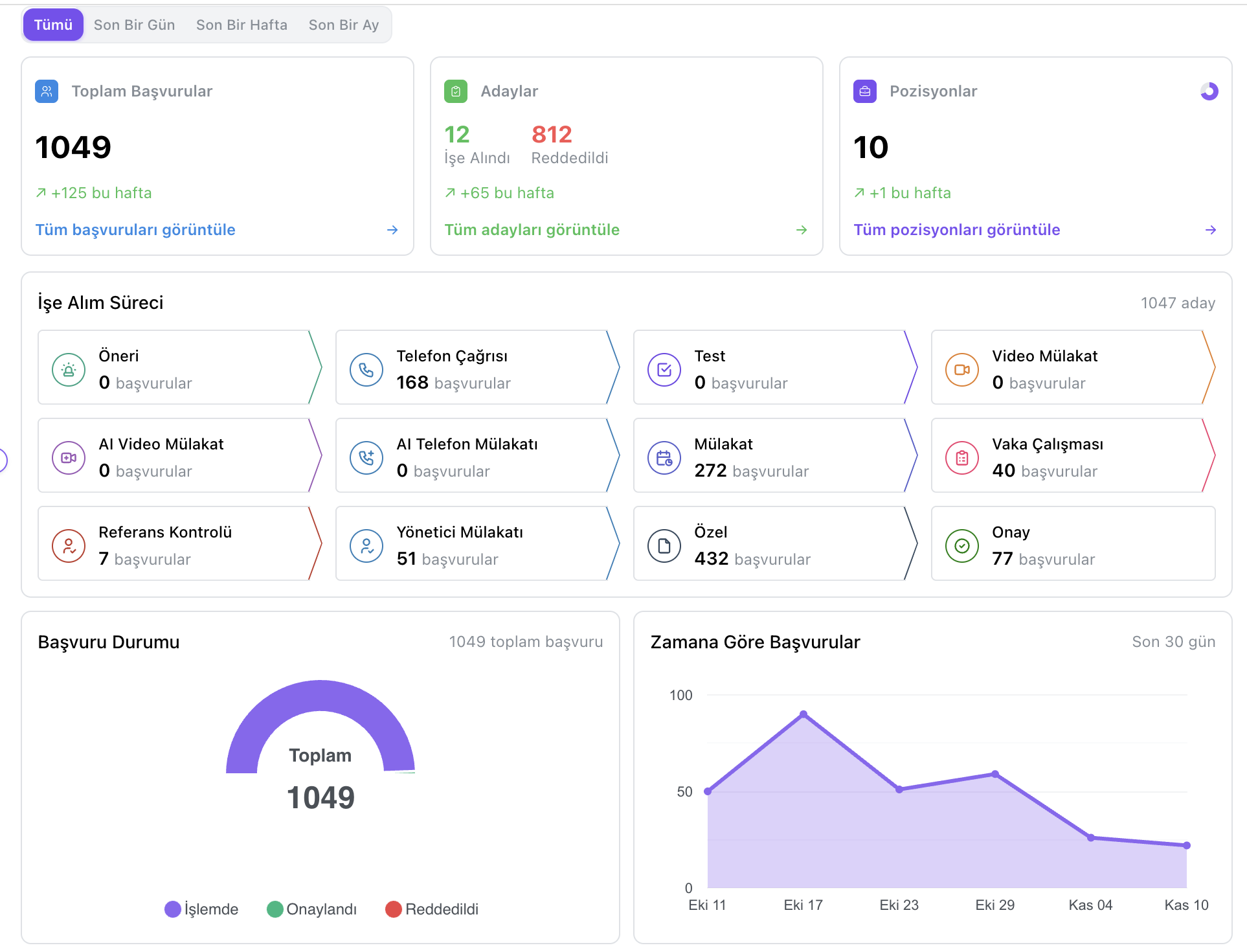Screen dimensions: 1247x952
Task: Click the arrow next to Tüm adayları görüntüle
Action: click(x=802, y=230)
